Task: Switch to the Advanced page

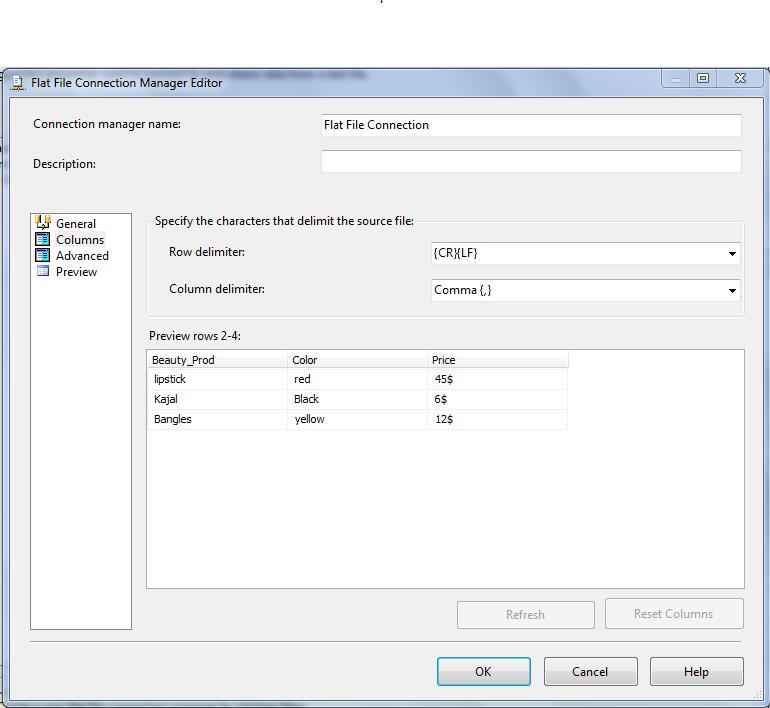Action: [x=82, y=256]
